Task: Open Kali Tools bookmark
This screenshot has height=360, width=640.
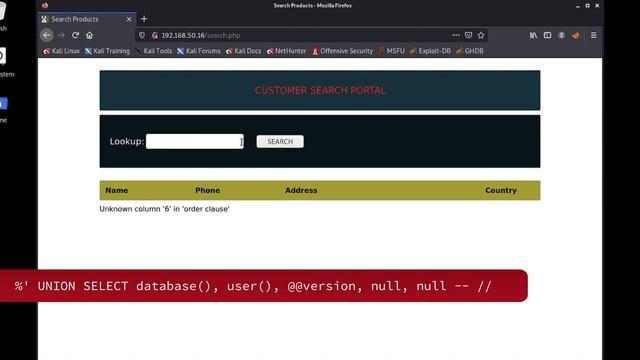Action: click(x=153, y=51)
